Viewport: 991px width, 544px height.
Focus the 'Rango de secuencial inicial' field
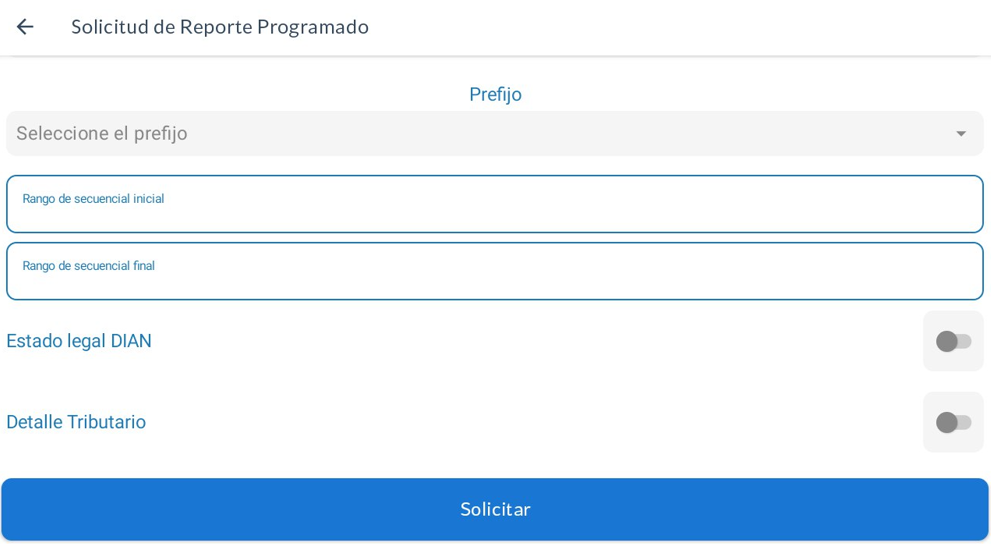[494, 212]
